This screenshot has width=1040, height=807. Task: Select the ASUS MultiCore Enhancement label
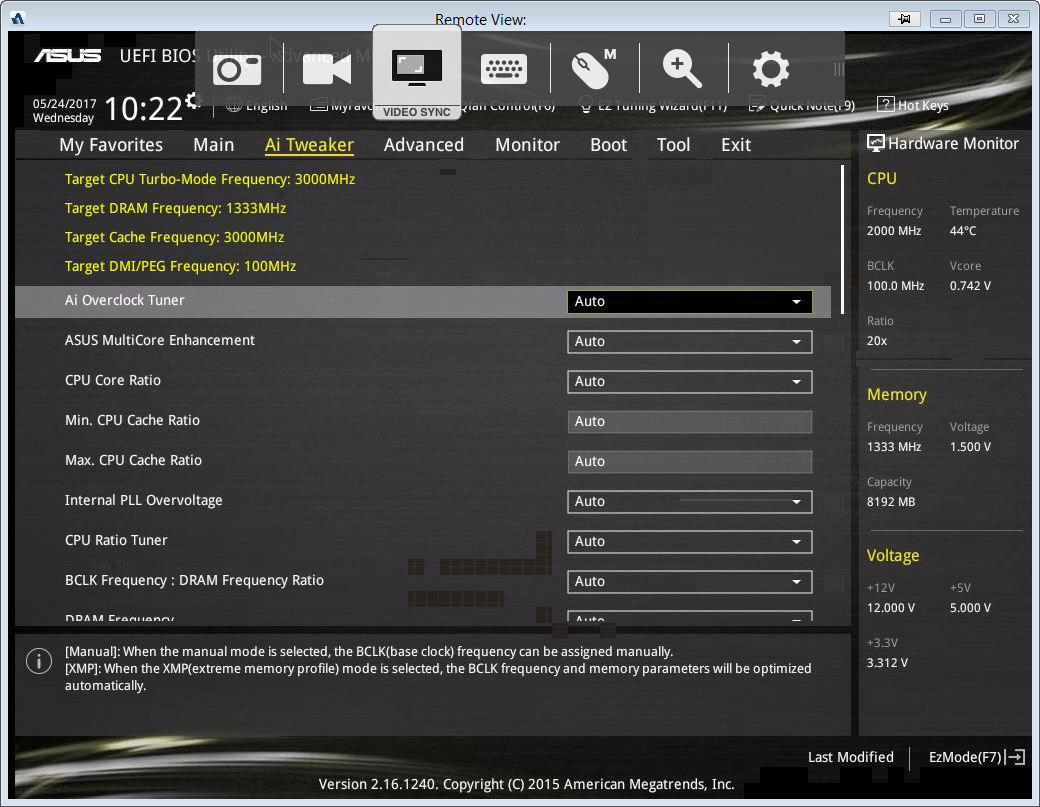point(160,340)
